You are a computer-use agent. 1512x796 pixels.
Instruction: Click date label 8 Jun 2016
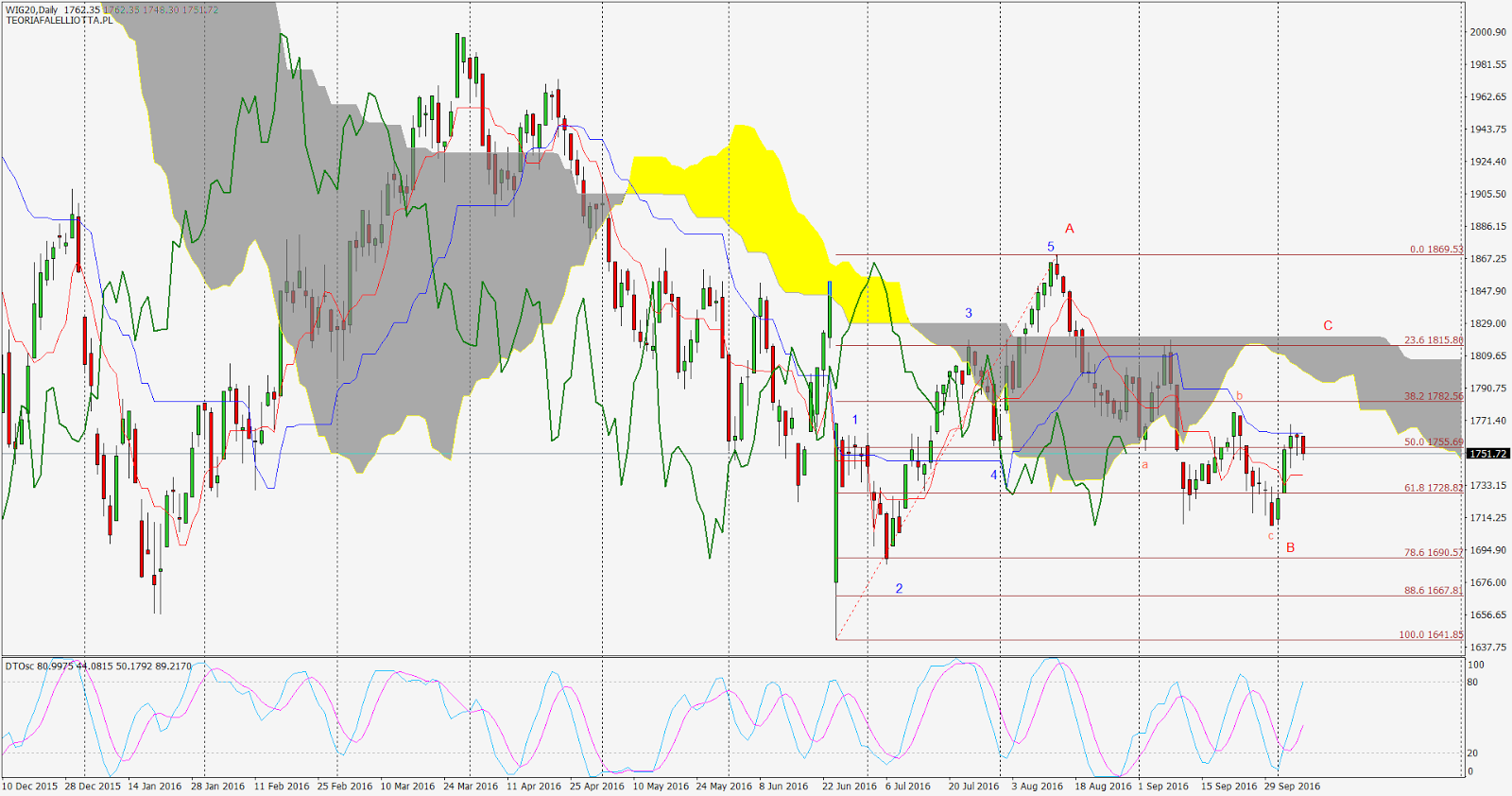[784, 786]
